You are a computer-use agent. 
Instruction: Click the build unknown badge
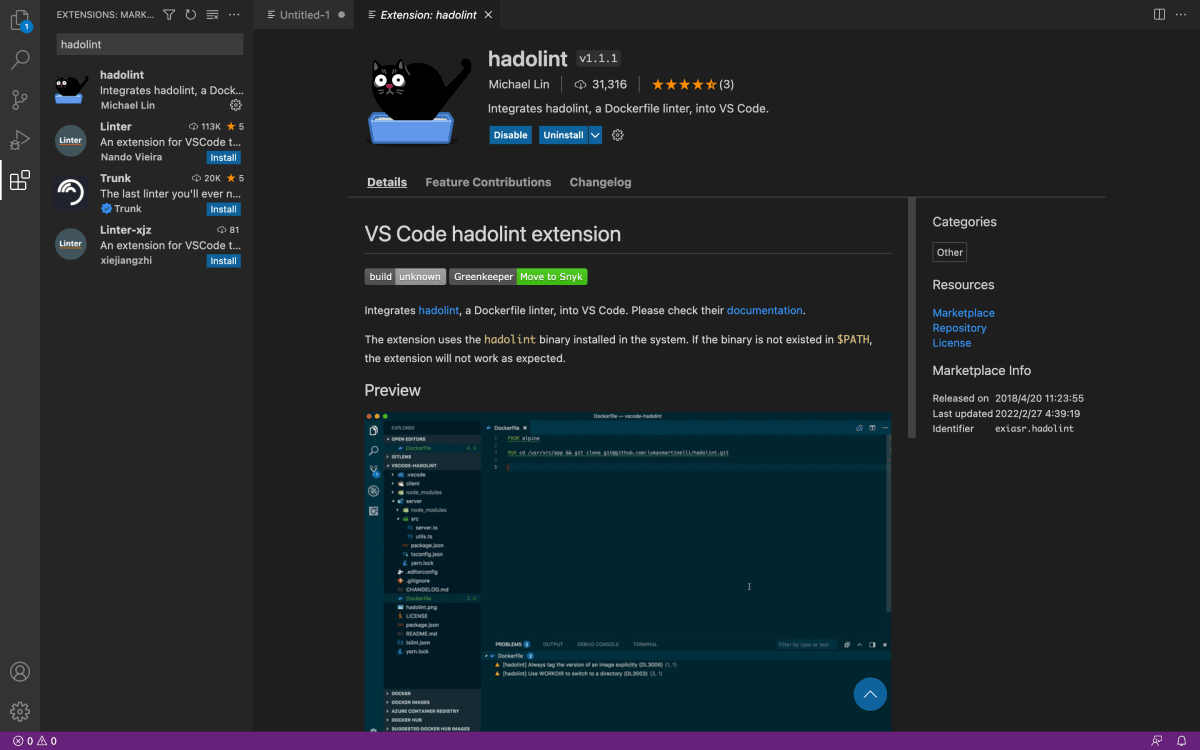point(405,277)
